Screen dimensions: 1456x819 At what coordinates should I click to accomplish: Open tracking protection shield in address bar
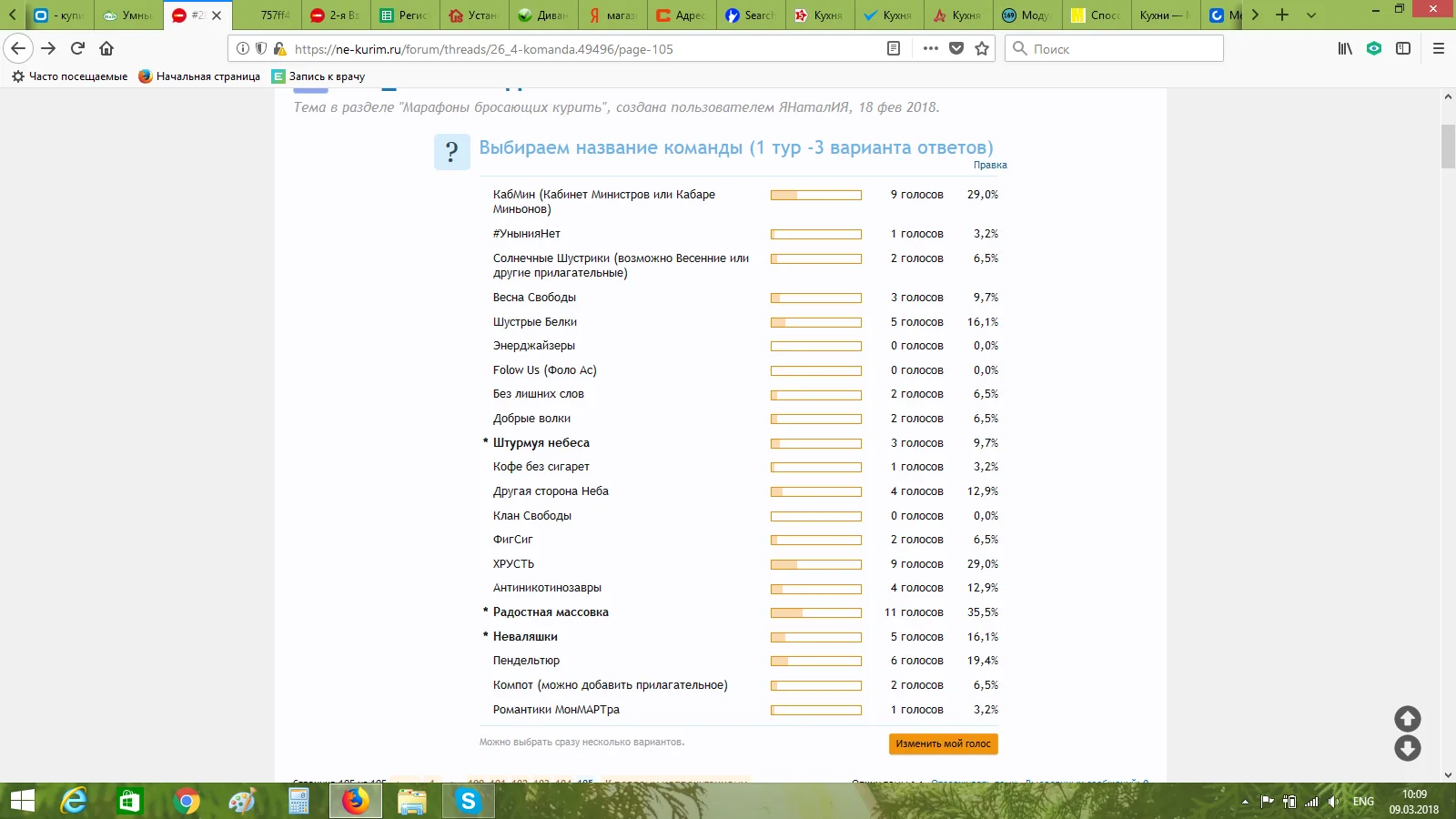point(261,48)
